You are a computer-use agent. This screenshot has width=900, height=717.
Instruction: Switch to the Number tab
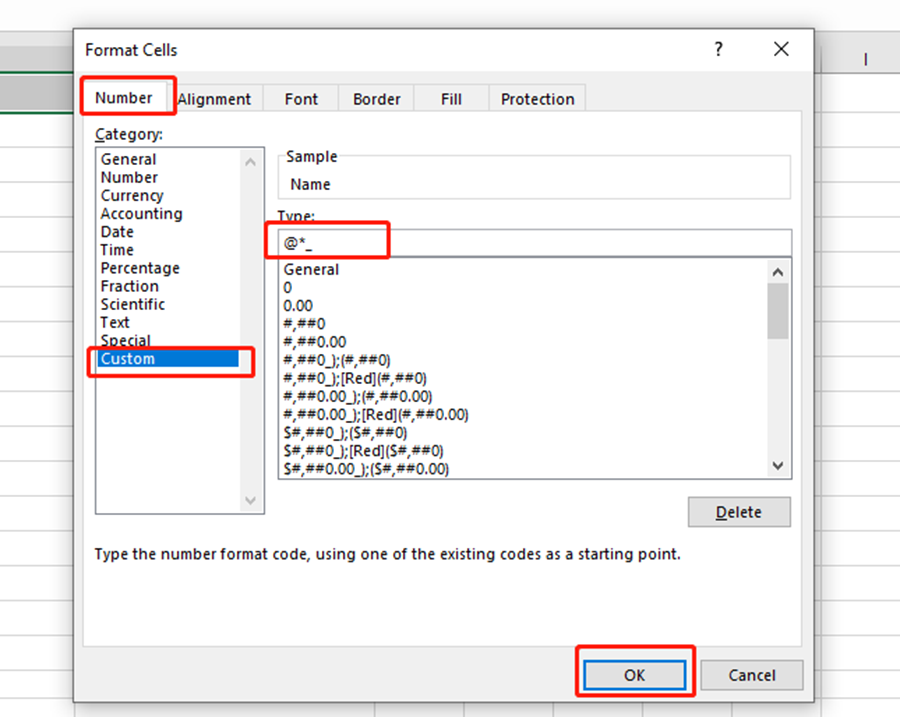pos(124,98)
